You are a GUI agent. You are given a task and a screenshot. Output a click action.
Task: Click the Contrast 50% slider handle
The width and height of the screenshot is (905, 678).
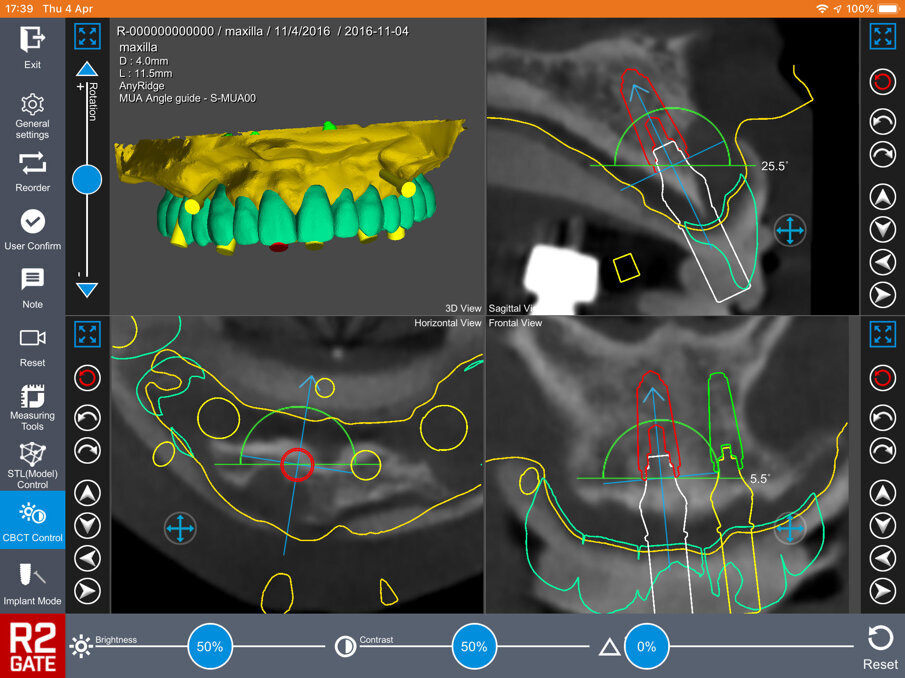[473, 647]
